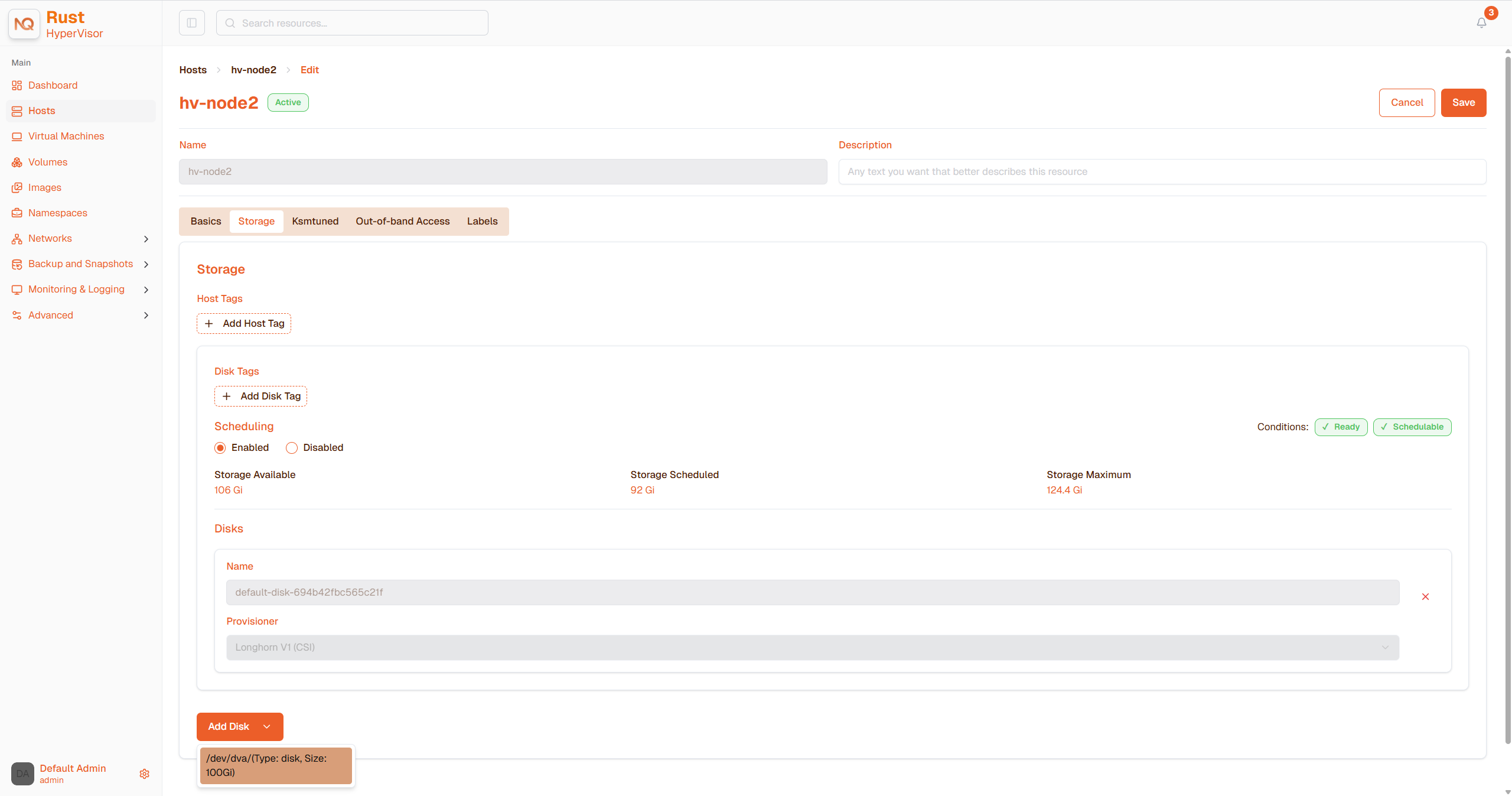Screen dimensions: 1512x796
Task: Click the 124.4 Gi storage maximum value
Action: coord(1064,490)
